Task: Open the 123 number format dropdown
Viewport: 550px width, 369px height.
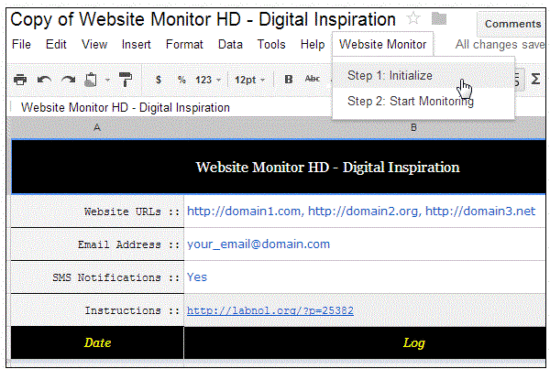Action: pyautogui.click(x=208, y=80)
